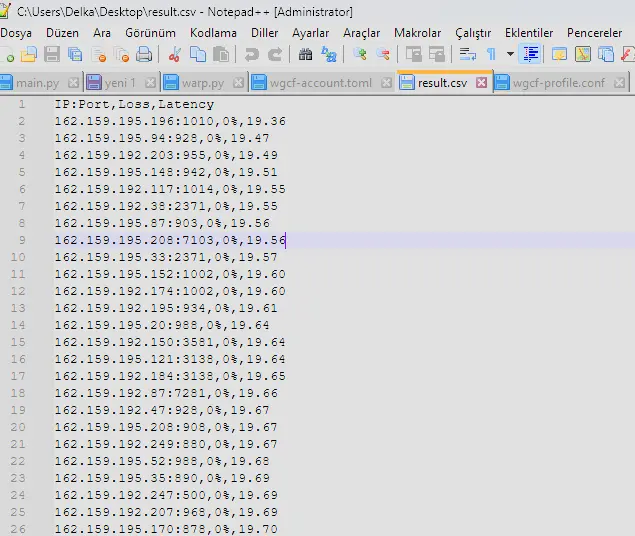
Task: Open the Ara menu
Action: click(102, 33)
